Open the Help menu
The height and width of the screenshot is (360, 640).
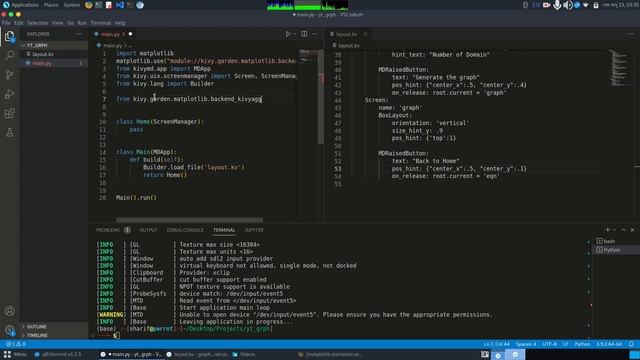click(120, 23)
